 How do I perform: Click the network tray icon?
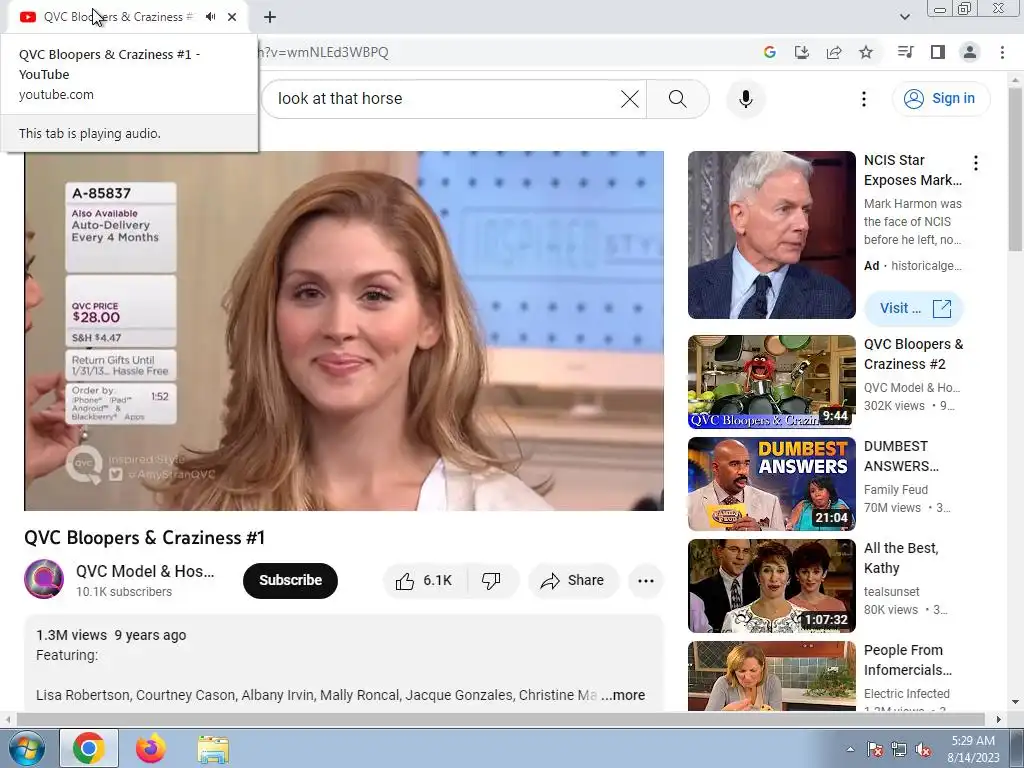point(899,749)
